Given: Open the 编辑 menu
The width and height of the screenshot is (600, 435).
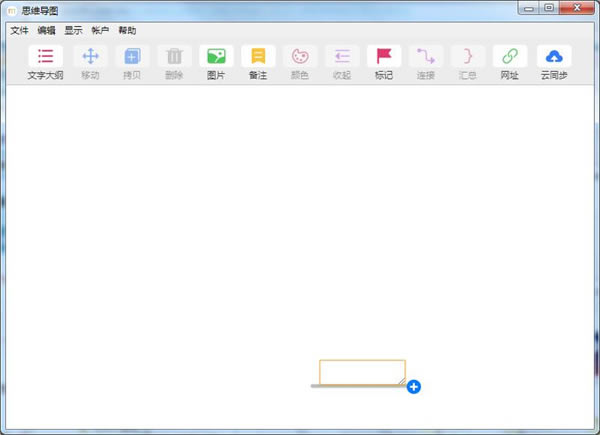Looking at the screenshot, I should point(47,30).
